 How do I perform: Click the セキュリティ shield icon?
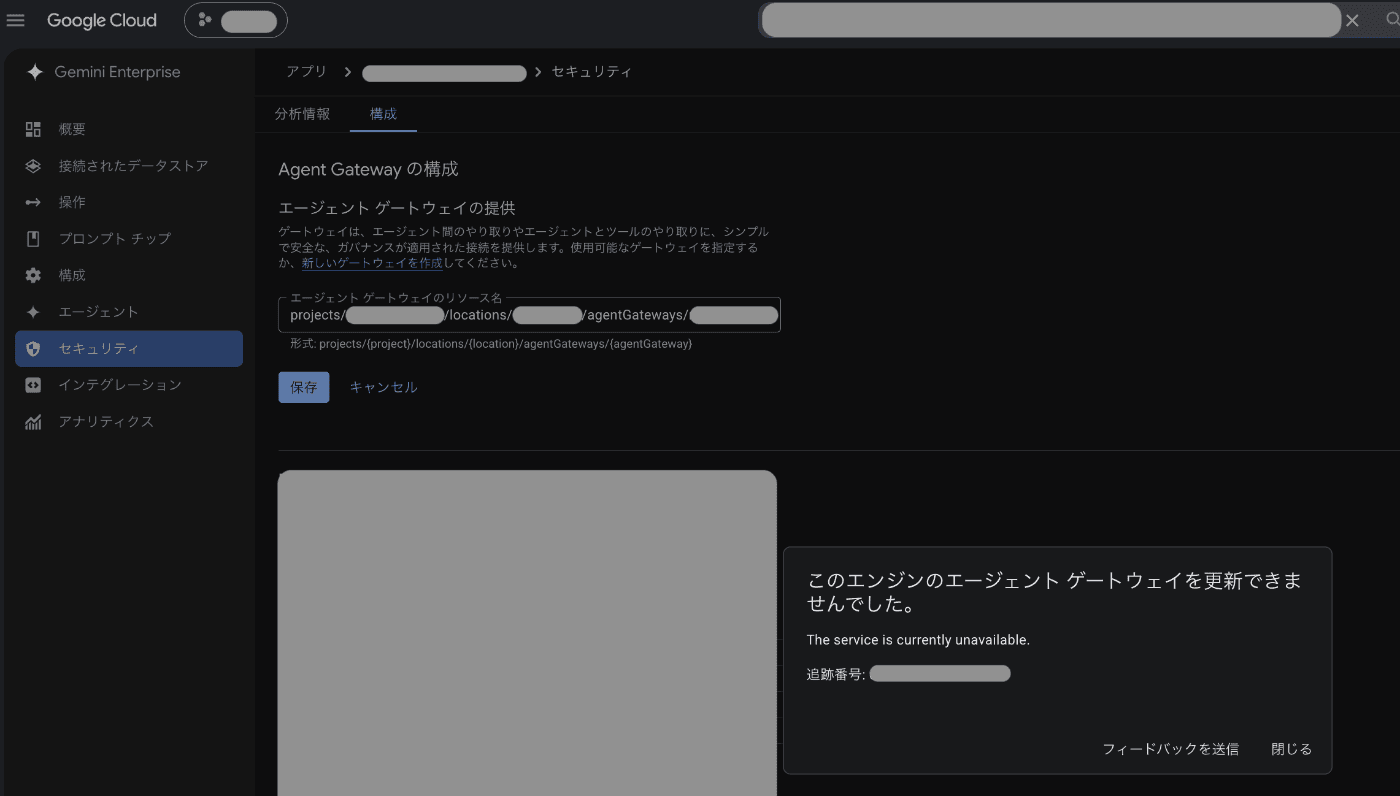pos(33,349)
